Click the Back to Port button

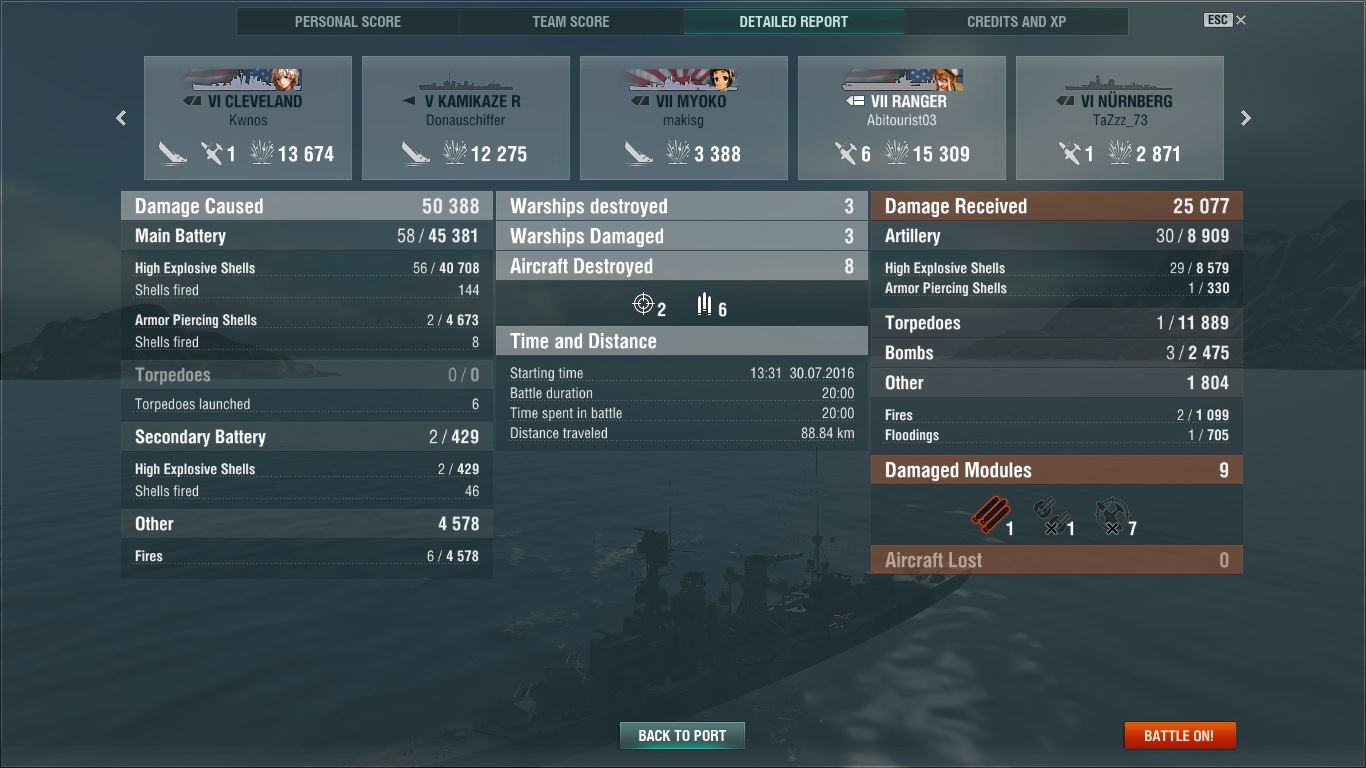click(x=682, y=735)
